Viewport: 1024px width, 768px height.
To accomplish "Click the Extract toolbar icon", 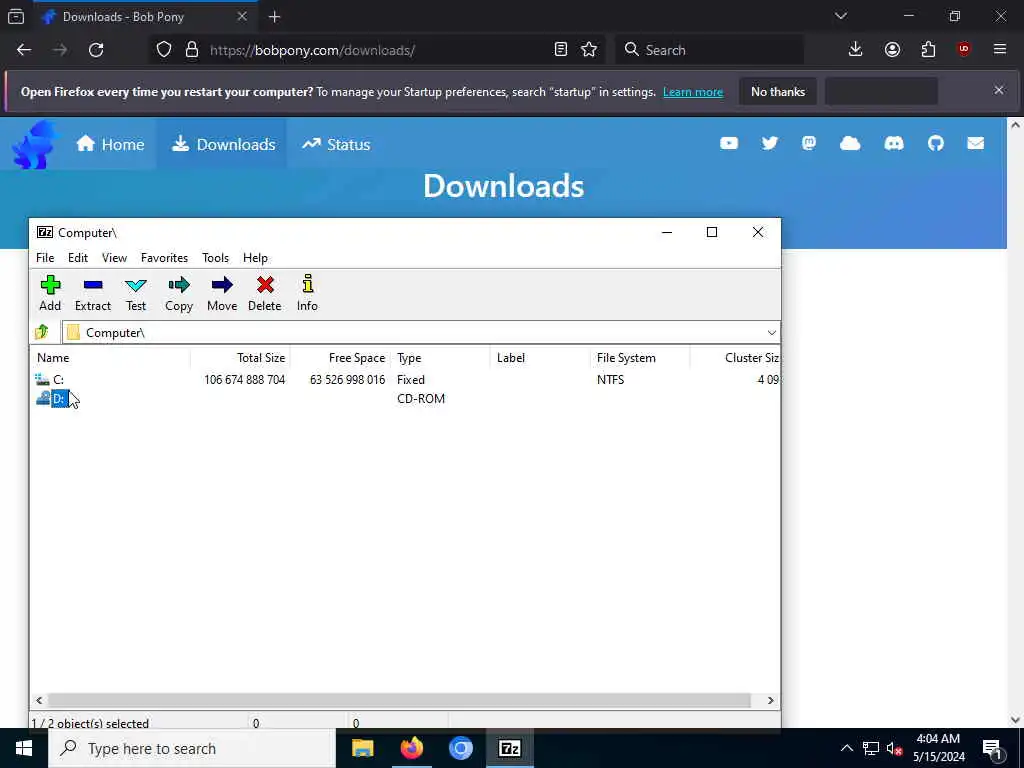I will 93,293.
